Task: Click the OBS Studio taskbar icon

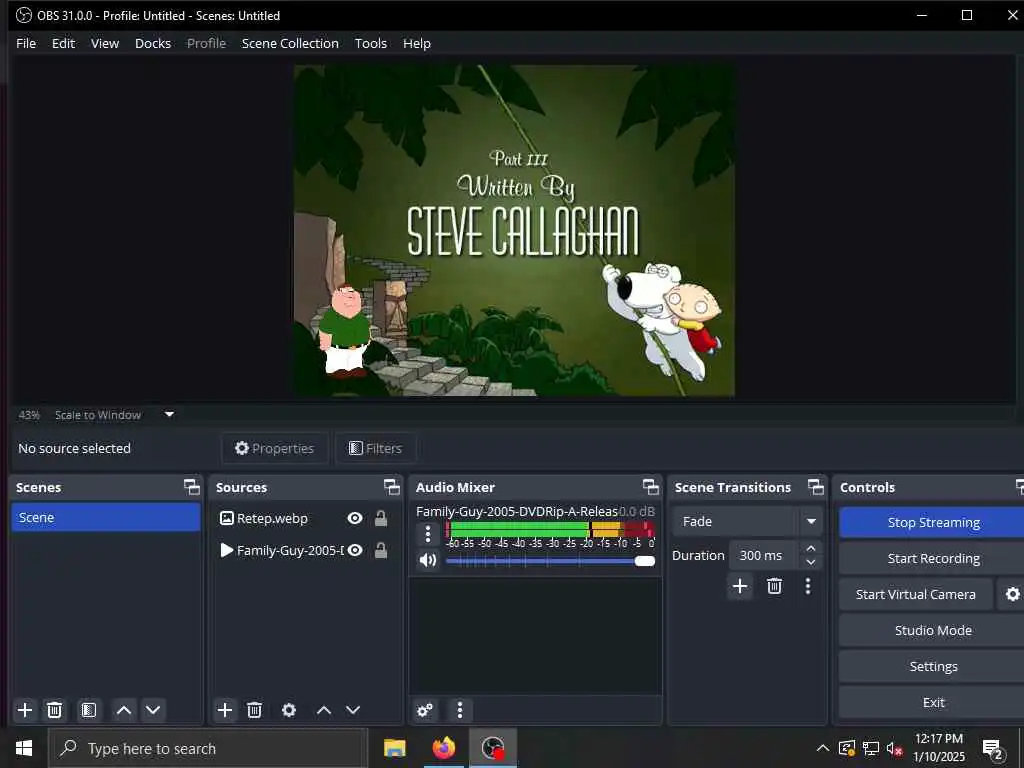Action: (x=493, y=748)
